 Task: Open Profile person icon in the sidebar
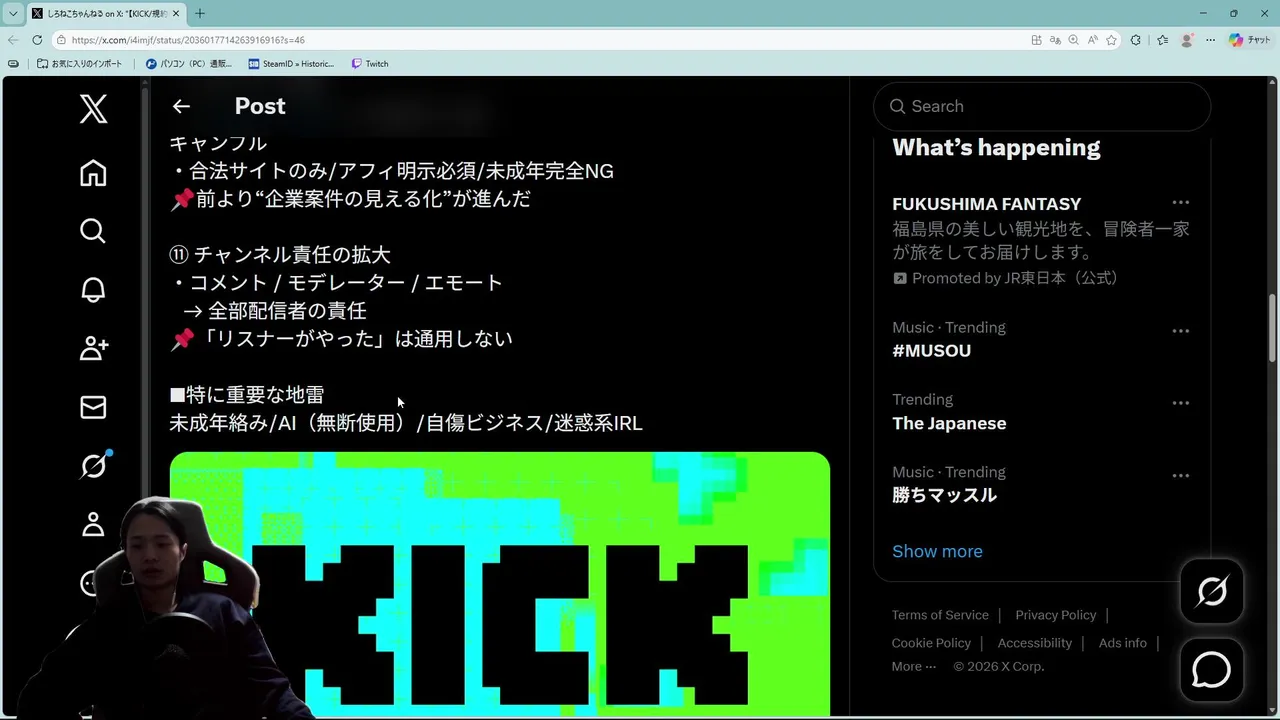click(x=93, y=524)
